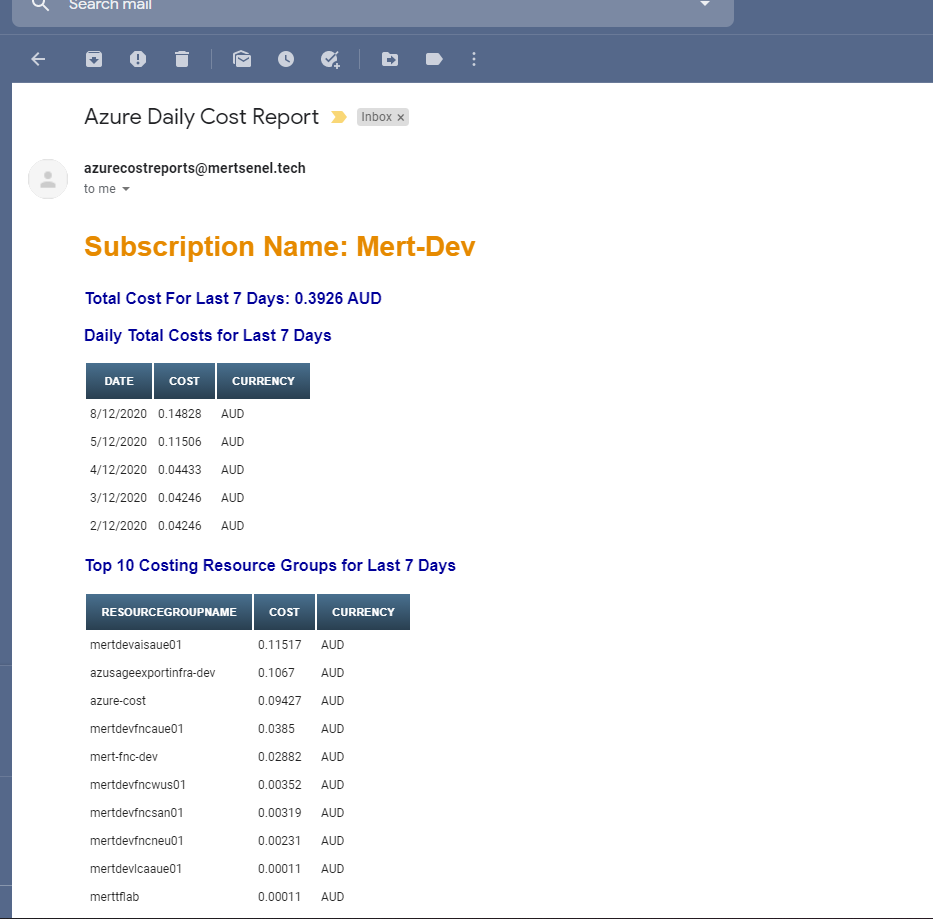Open the More options three-dot menu
Screen dimensions: 933x919
474,59
